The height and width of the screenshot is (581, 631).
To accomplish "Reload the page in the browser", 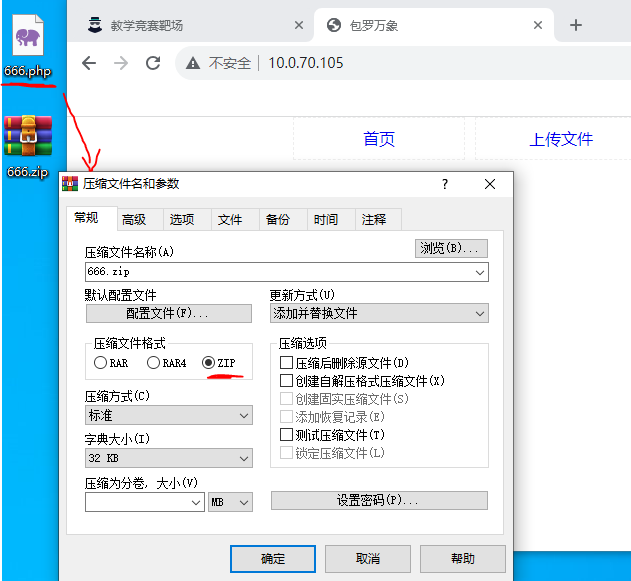I will click(153, 63).
